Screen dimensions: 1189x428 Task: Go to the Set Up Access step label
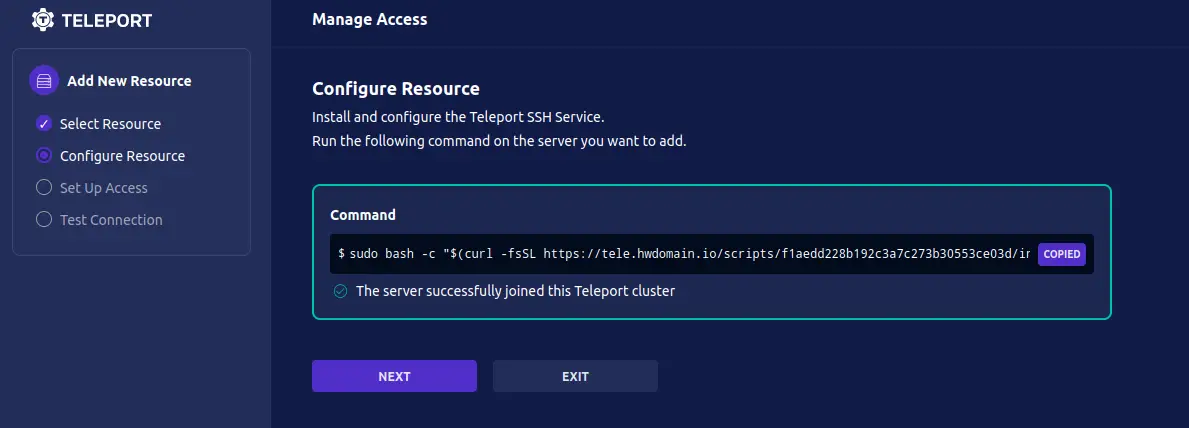(x=104, y=187)
